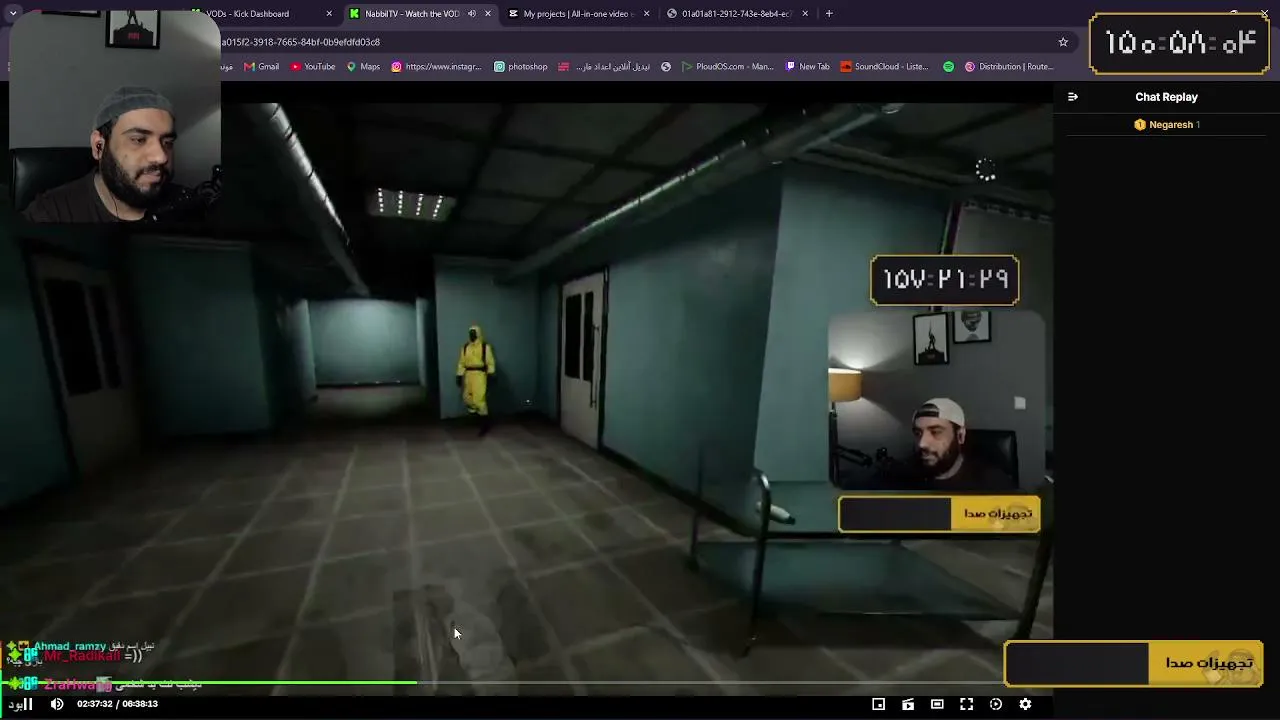Open the Instagram bookmark
This screenshot has height=720, width=1280.
pyautogui.click(x=436, y=67)
